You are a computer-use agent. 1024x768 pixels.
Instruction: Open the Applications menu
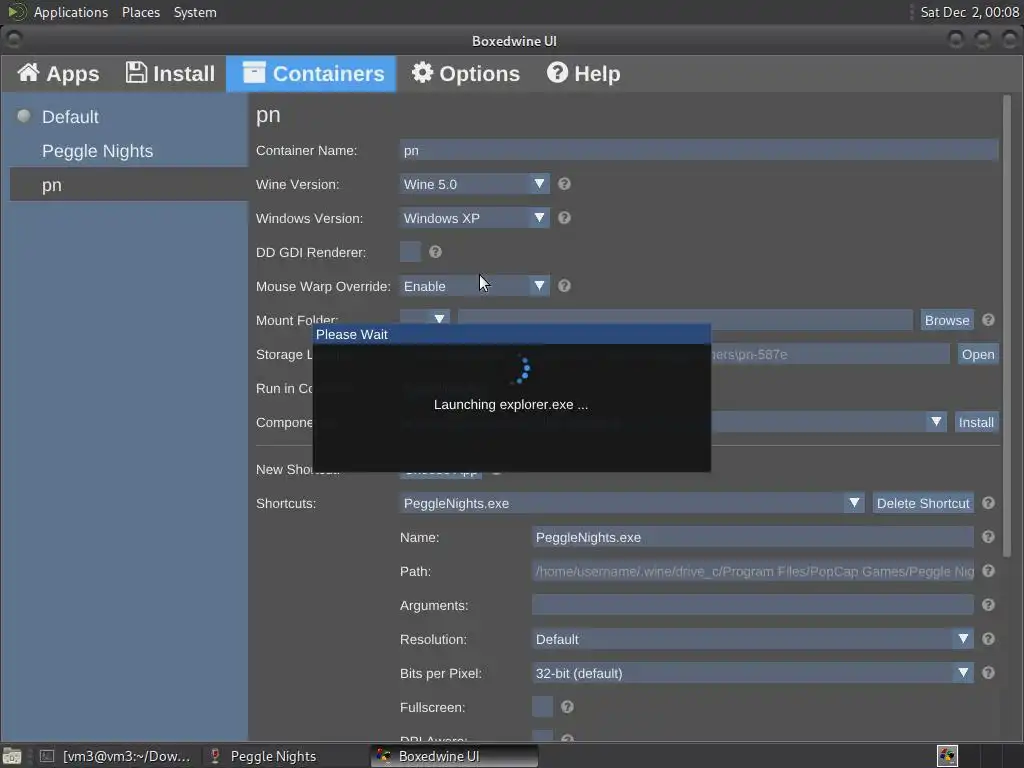71,12
